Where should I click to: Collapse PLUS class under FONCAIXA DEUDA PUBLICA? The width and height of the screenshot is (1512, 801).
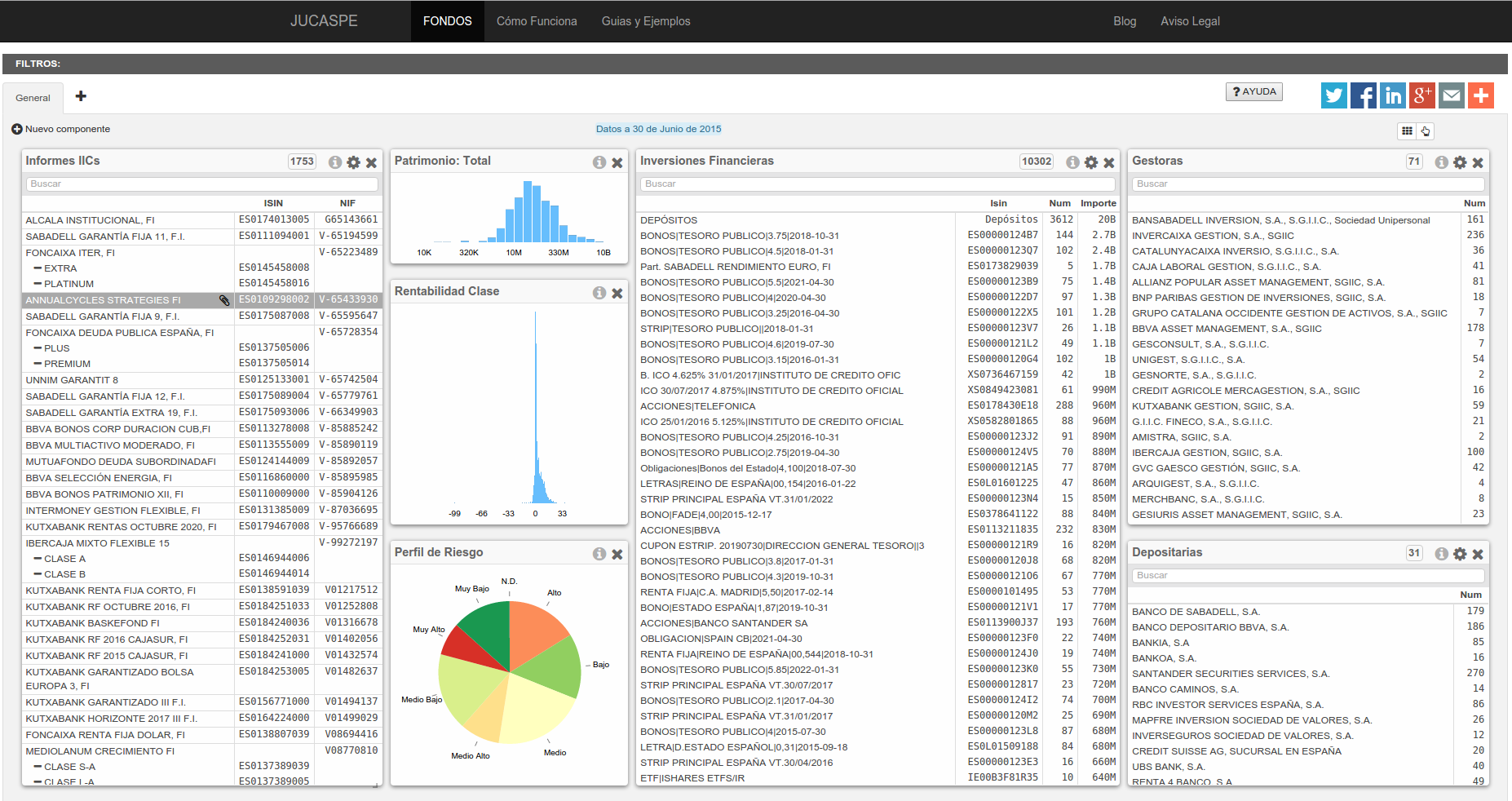click(38, 348)
